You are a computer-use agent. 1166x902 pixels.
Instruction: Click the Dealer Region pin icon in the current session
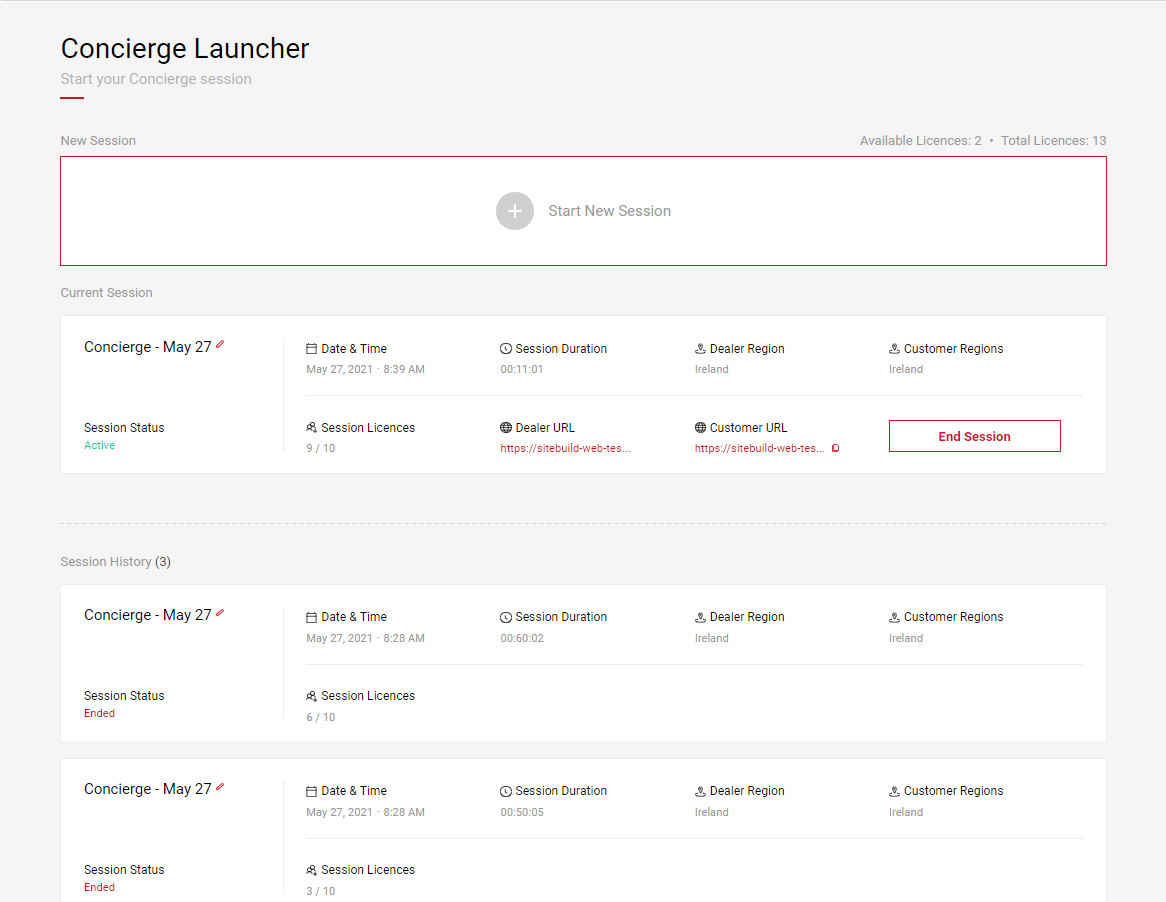tap(700, 349)
